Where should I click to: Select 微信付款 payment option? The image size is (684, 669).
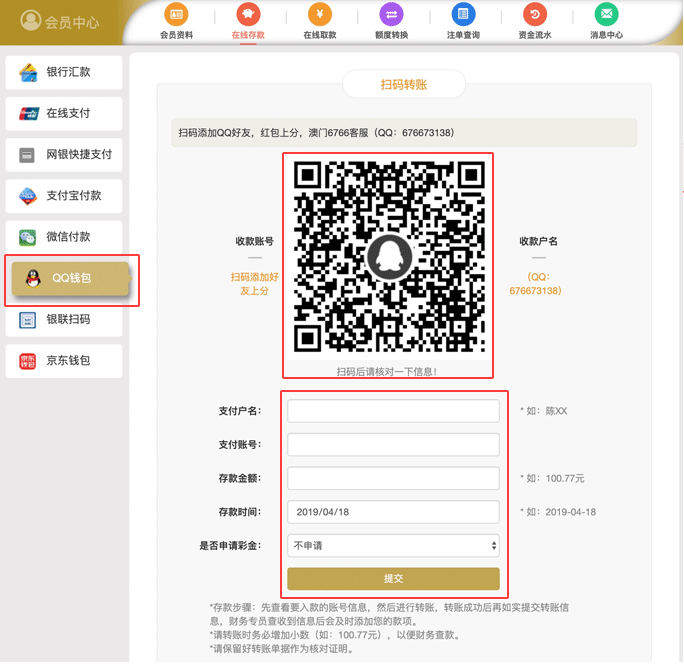coord(64,237)
